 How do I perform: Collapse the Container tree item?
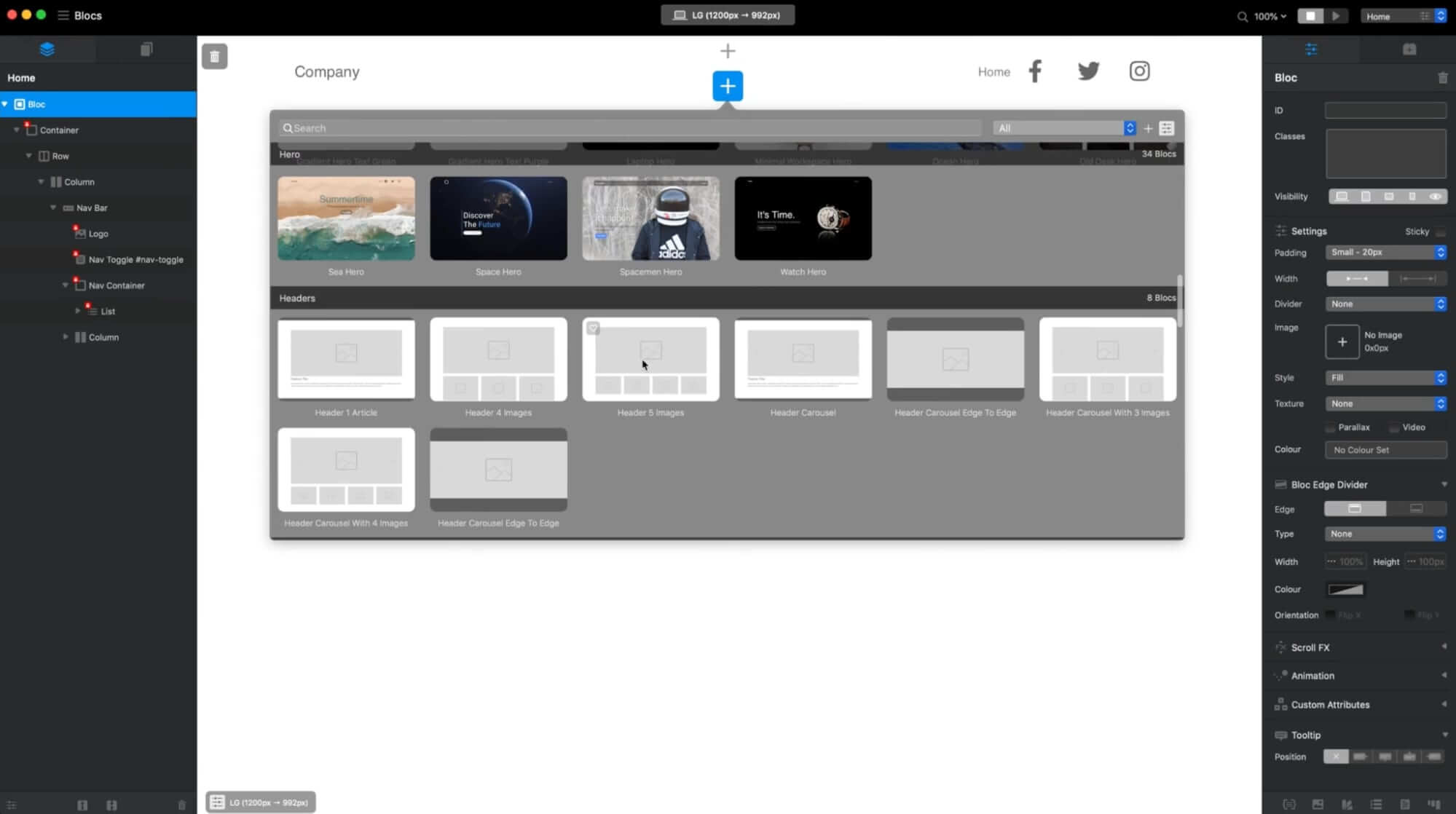pos(17,130)
